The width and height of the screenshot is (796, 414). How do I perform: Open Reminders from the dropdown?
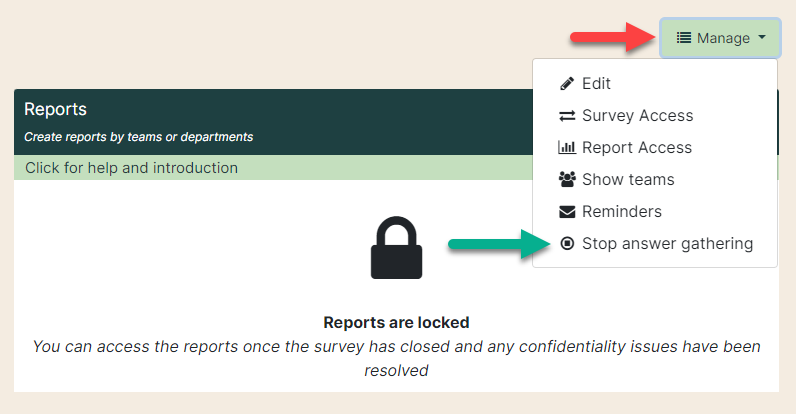coord(655,212)
